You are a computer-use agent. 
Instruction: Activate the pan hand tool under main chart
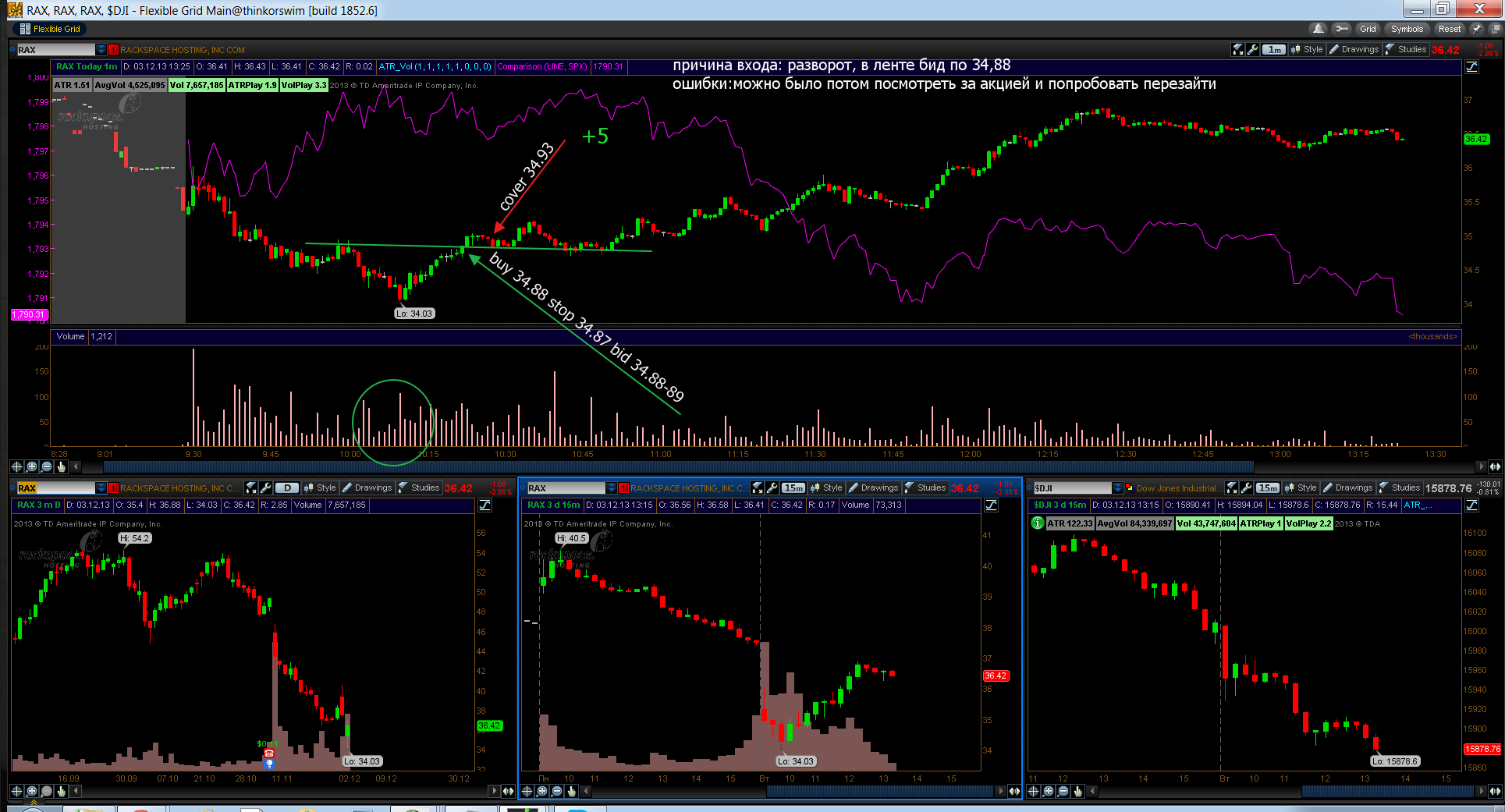point(62,466)
